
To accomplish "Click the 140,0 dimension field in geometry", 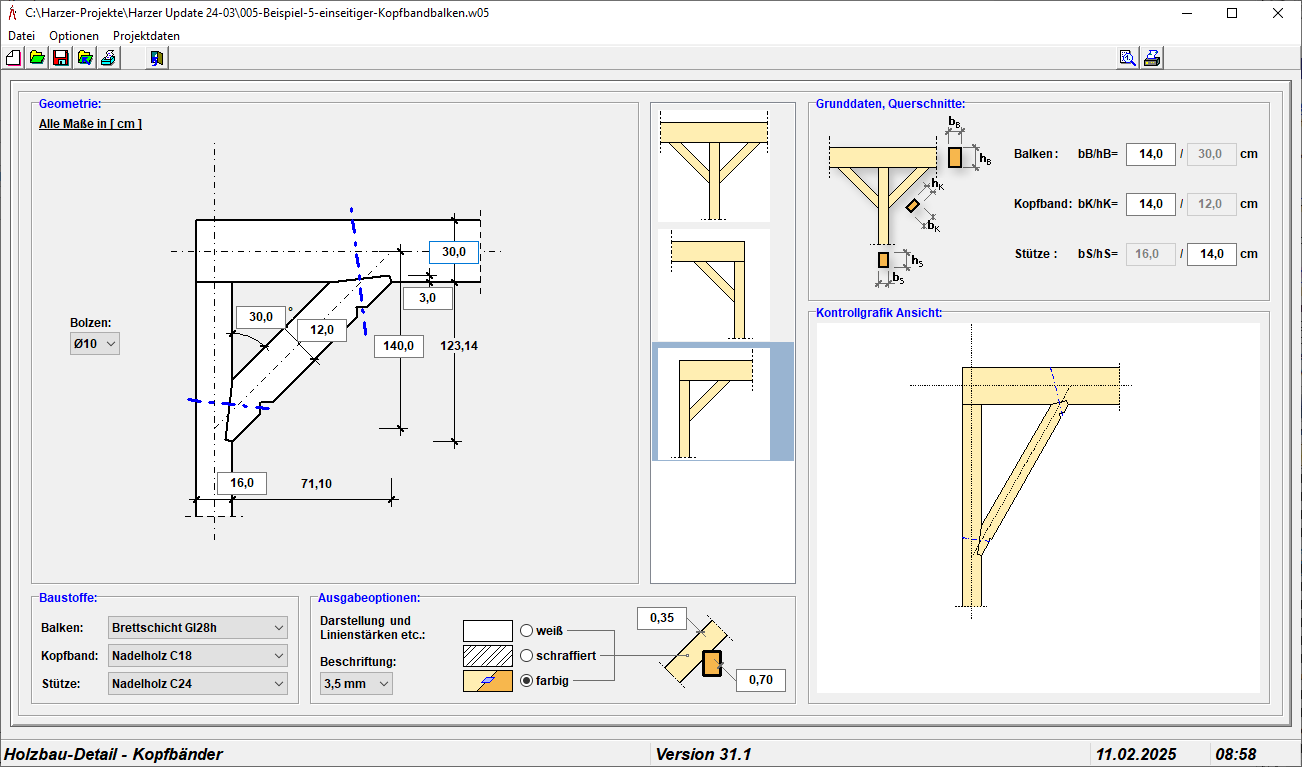I will tap(398, 346).
